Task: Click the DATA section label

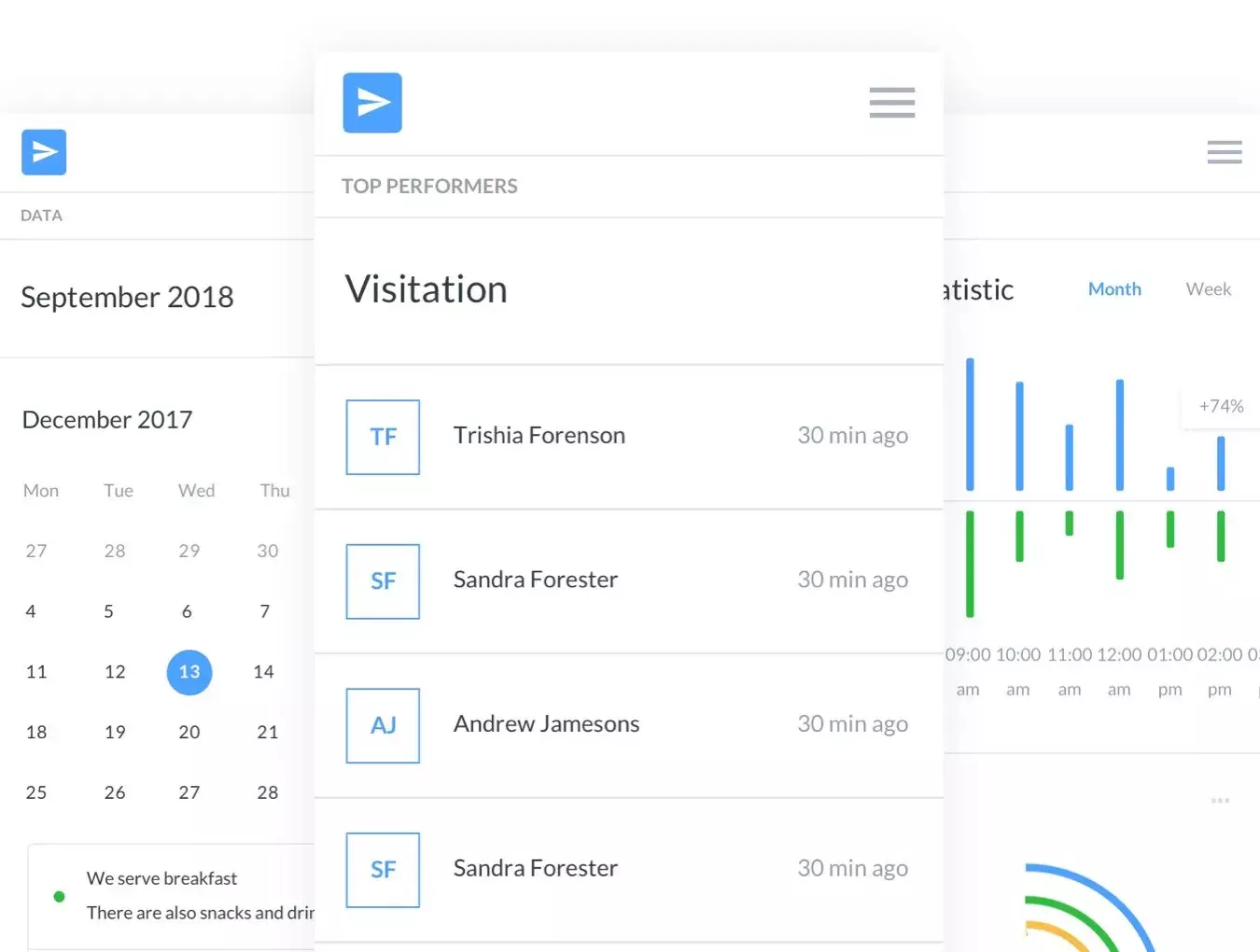Action: (41, 216)
